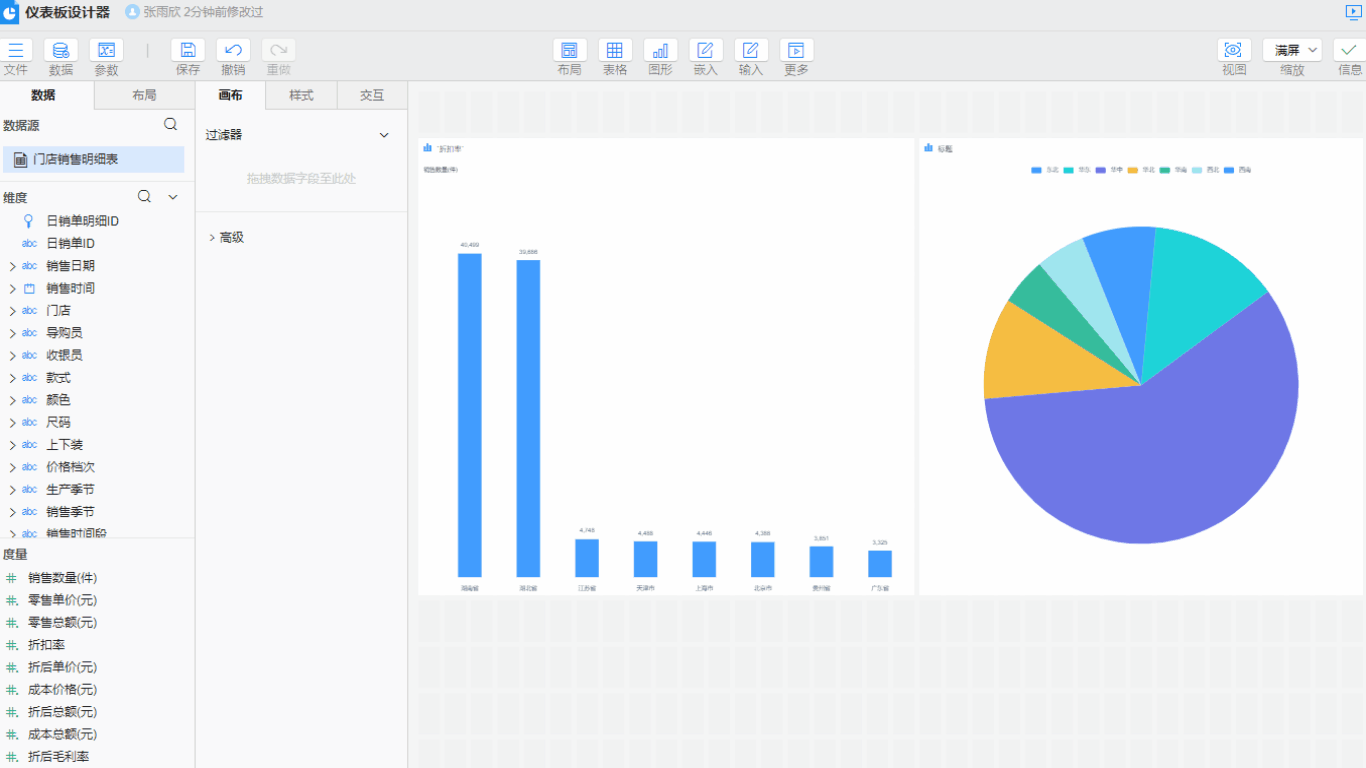
Task: Select the 门店销售明细表 data source
Action: [x=93, y=159]
